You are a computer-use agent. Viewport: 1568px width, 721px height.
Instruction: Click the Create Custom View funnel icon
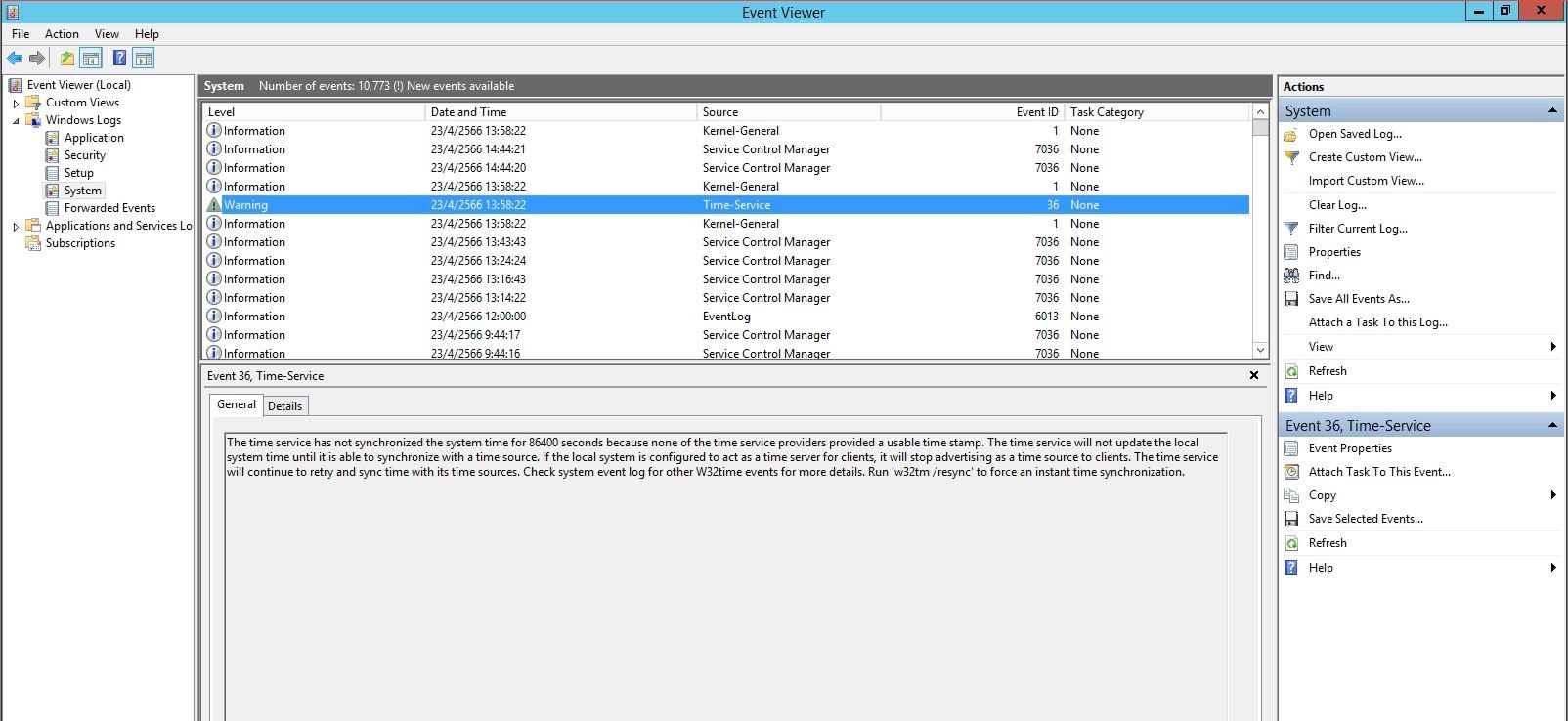pyautogui.click(x=1291, y=157)
